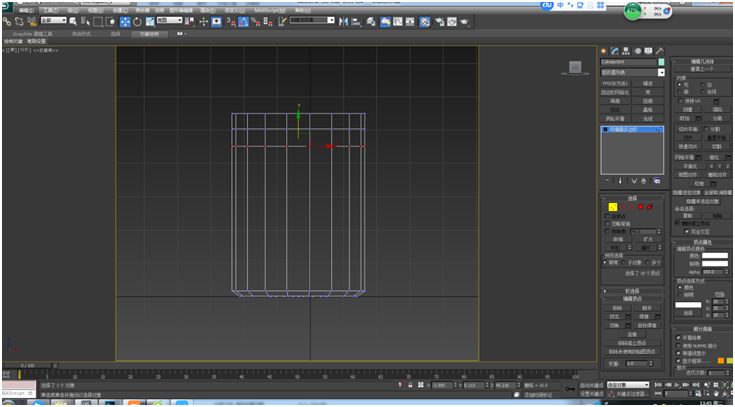Open the reference coordinate system dropdown

pos(169,20)
